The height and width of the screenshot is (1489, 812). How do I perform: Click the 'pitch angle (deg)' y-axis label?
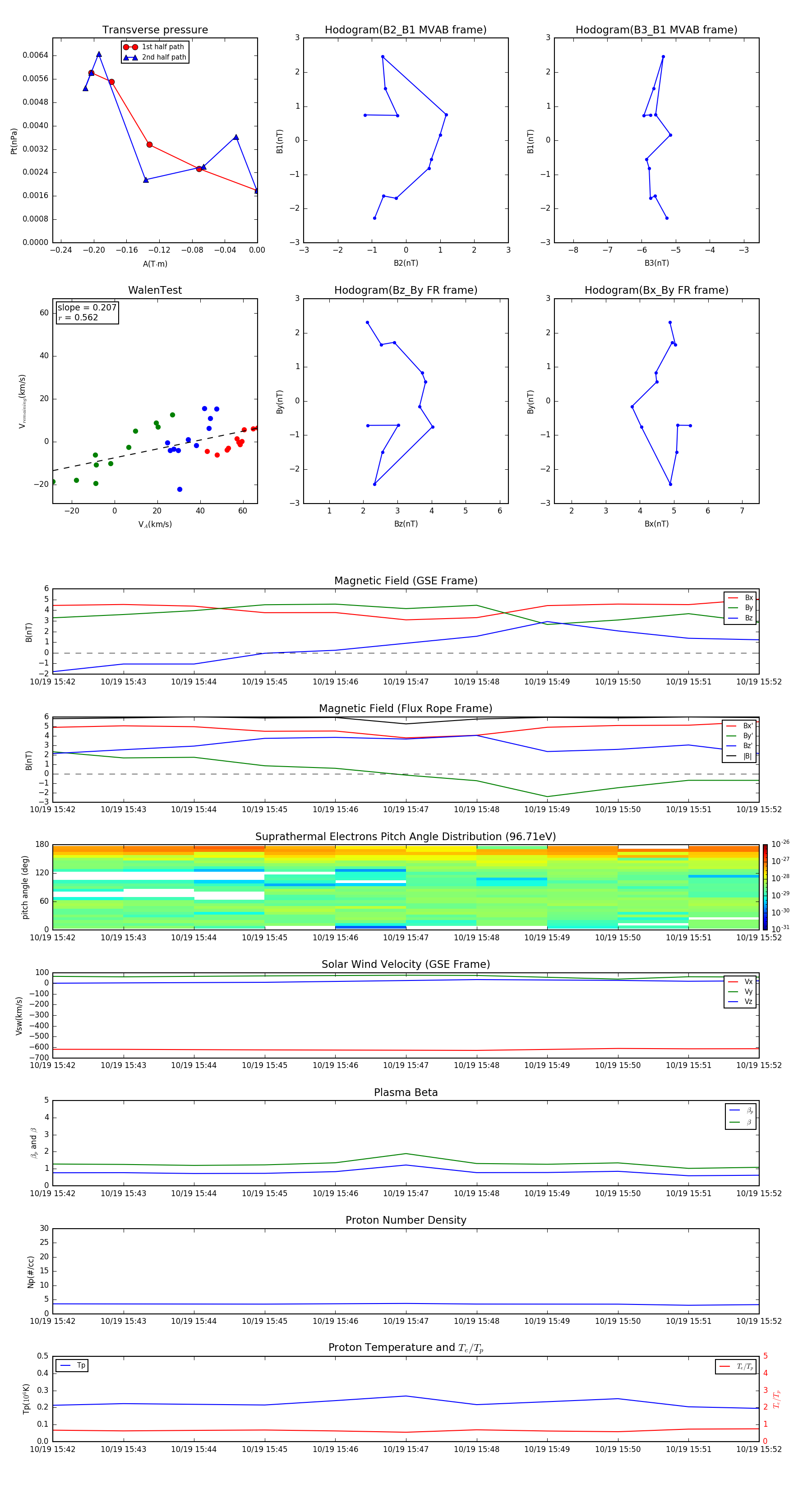[25, 887]
